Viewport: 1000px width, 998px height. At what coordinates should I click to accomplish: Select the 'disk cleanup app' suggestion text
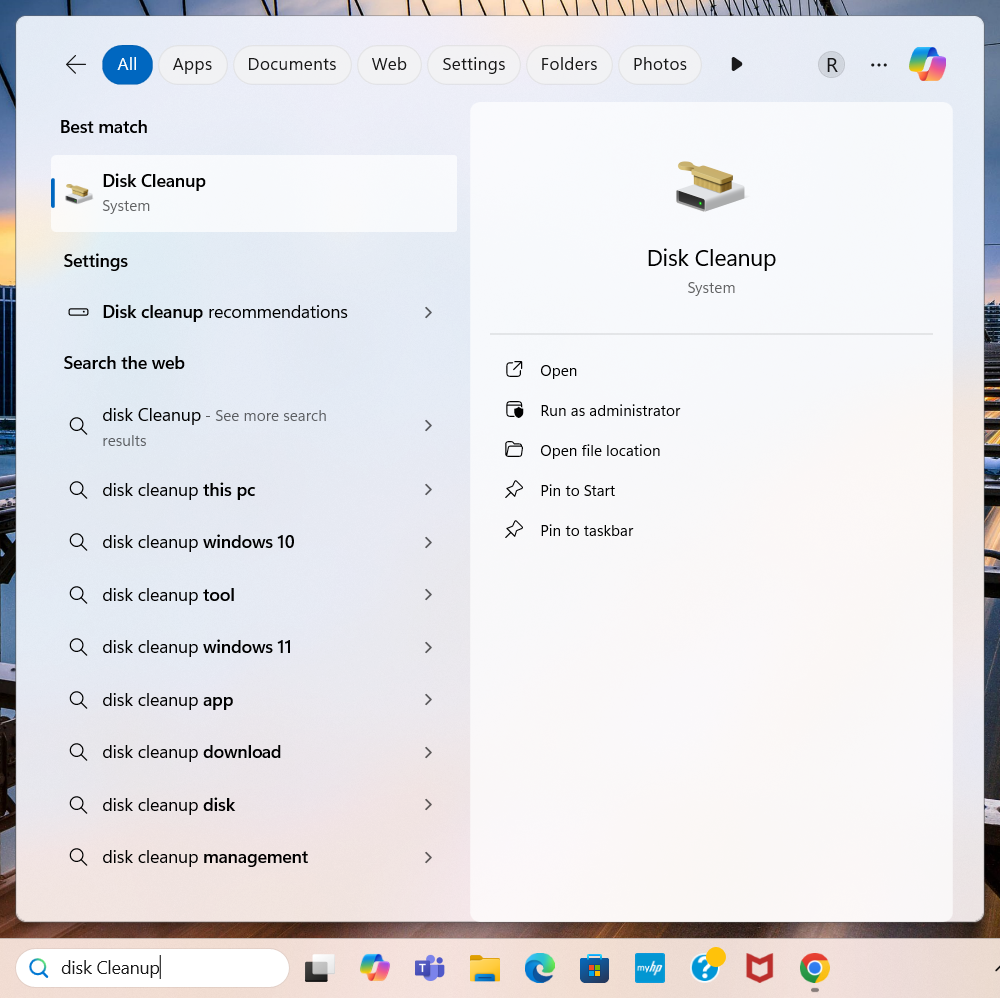click(168, 700)
